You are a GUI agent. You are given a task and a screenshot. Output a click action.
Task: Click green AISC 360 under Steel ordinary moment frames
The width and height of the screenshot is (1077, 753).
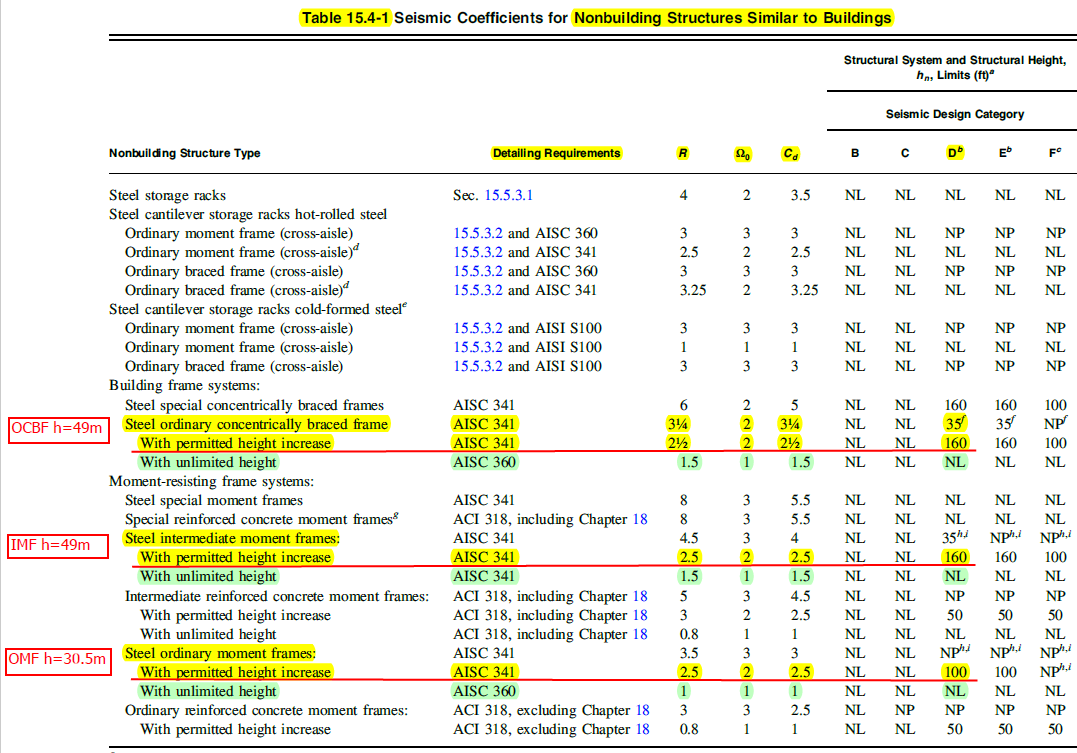485,691
